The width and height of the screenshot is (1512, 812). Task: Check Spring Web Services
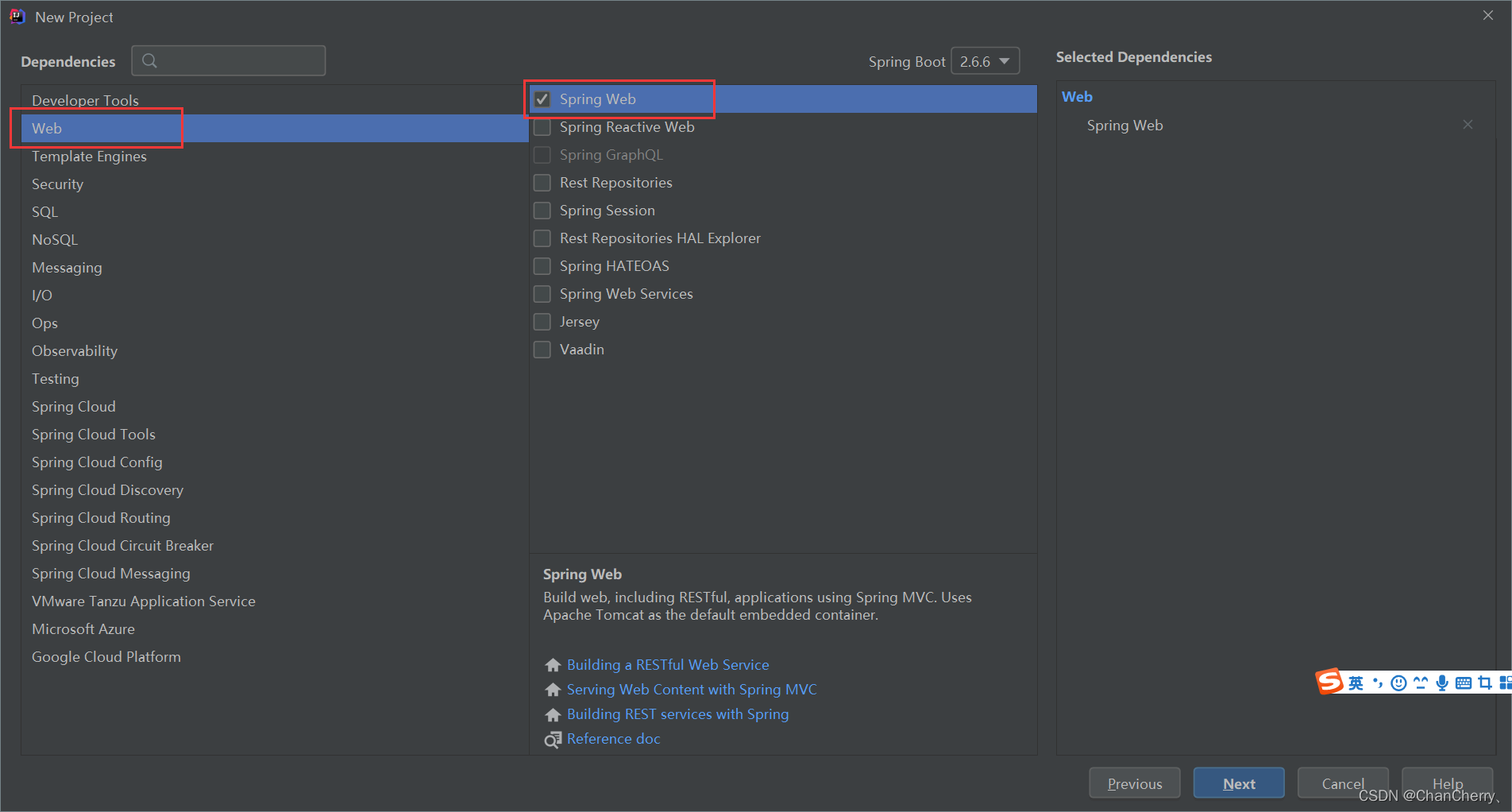click(x=542, y=294)
